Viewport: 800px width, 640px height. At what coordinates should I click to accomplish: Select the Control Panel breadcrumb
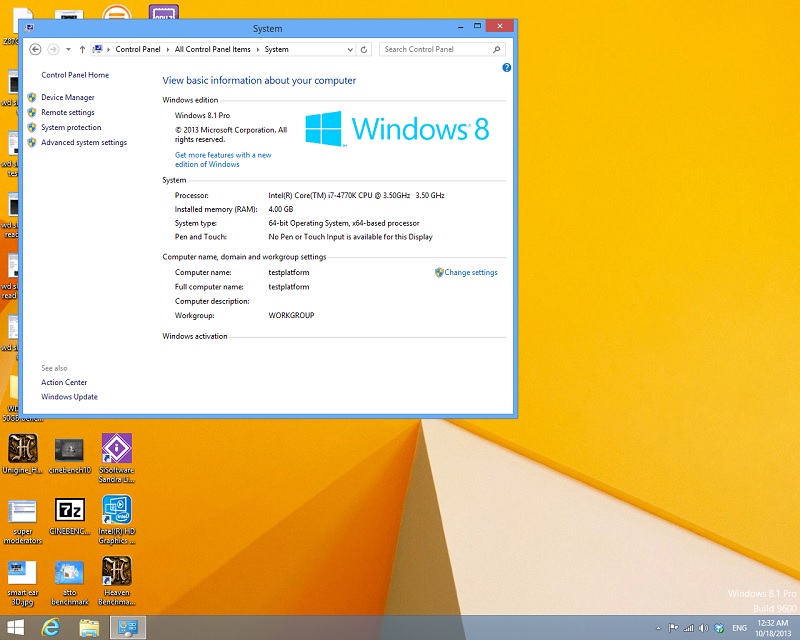138,49
